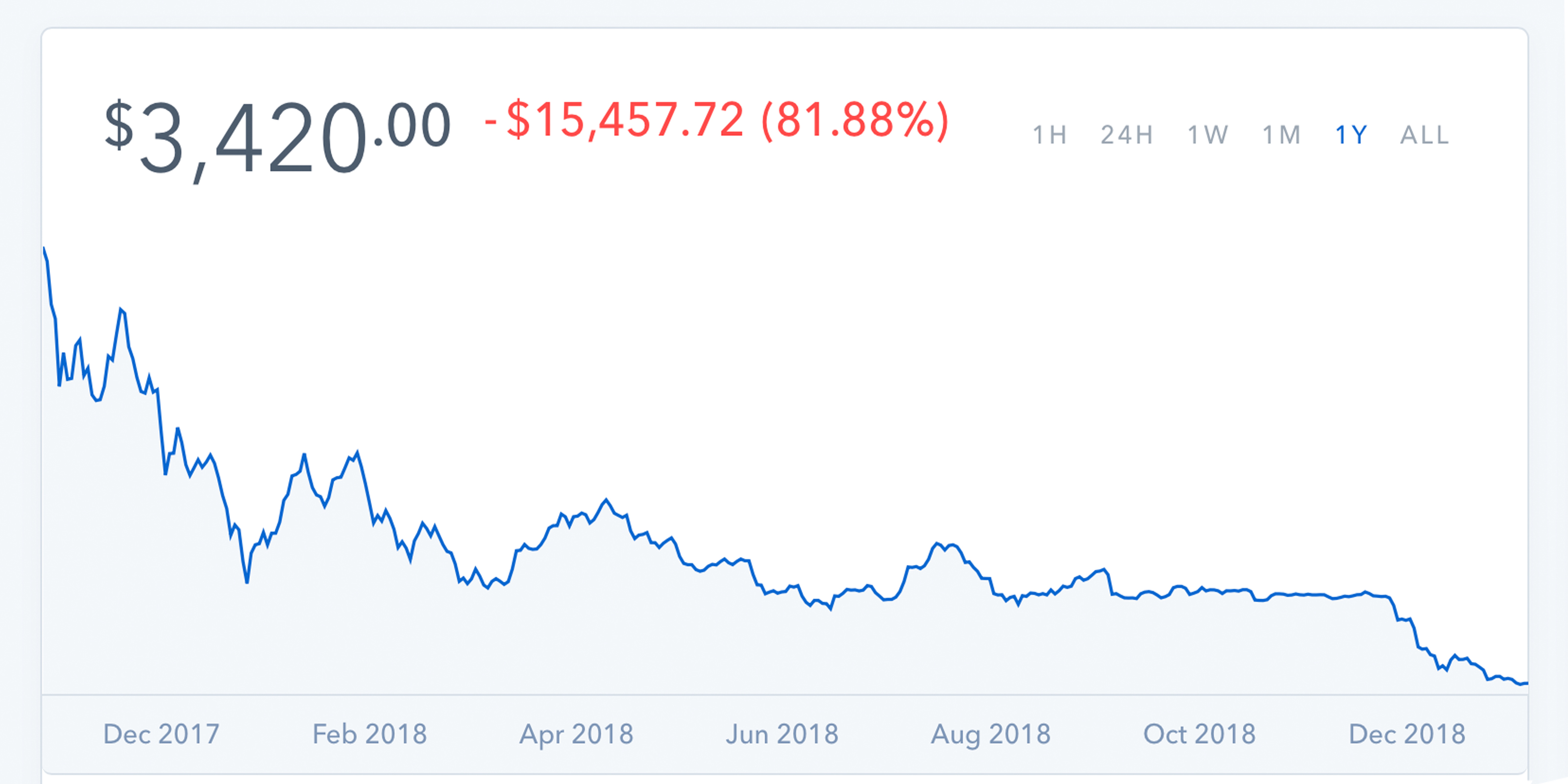Click the red (81.88%) percentage change
This screenshot has height=784, width=1568.
pyautogui.click(x=855, y=120)
